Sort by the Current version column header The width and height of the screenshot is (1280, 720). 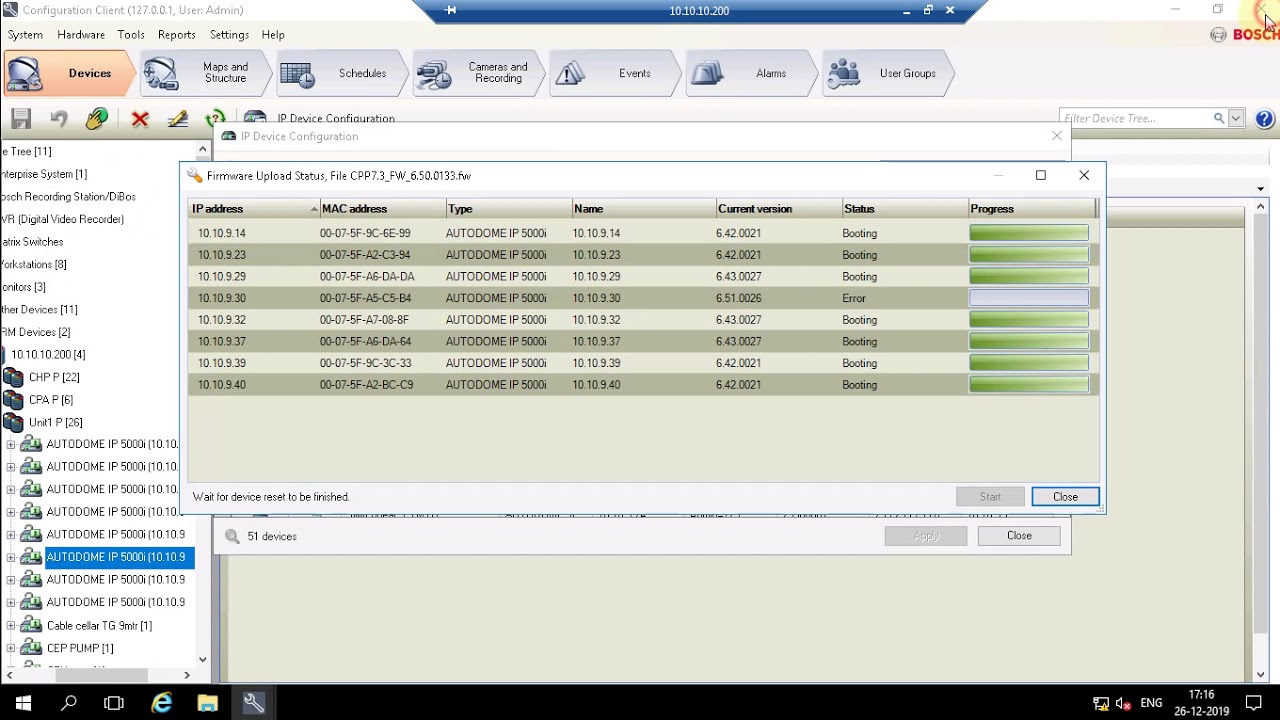tap(779, 209)
